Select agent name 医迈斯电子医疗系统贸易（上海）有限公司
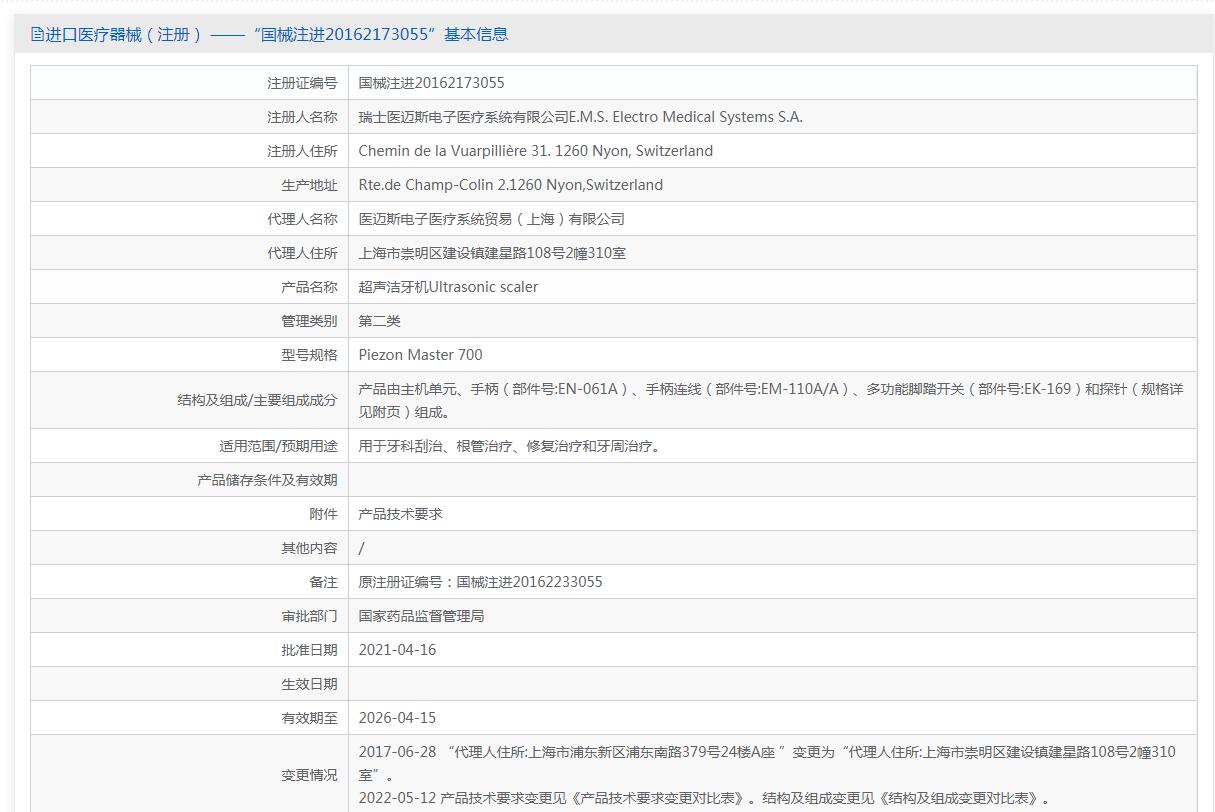Image resolution: width=1215 pixels, height=812 pixels. [x=492, y=219]
